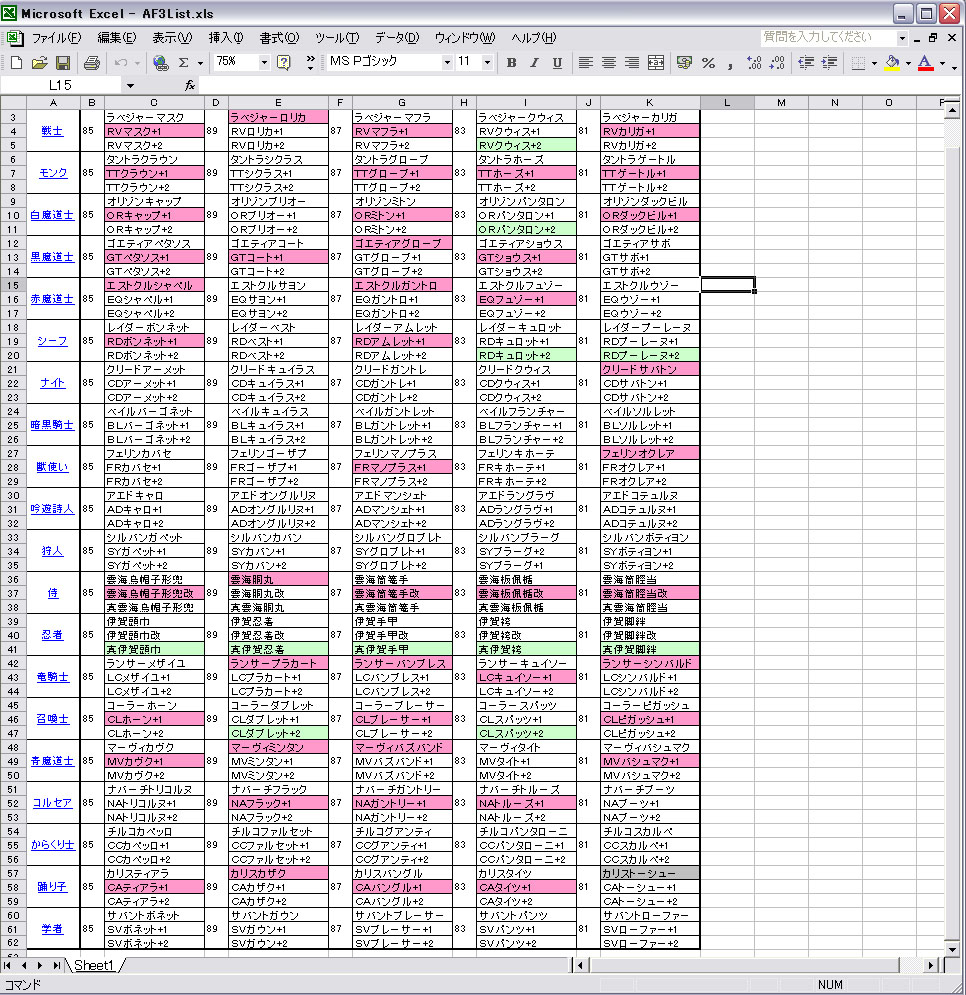This screenshot has width=966, height=995.
Task: Click the insert function fx button
Action: click(x=190, y=85)
